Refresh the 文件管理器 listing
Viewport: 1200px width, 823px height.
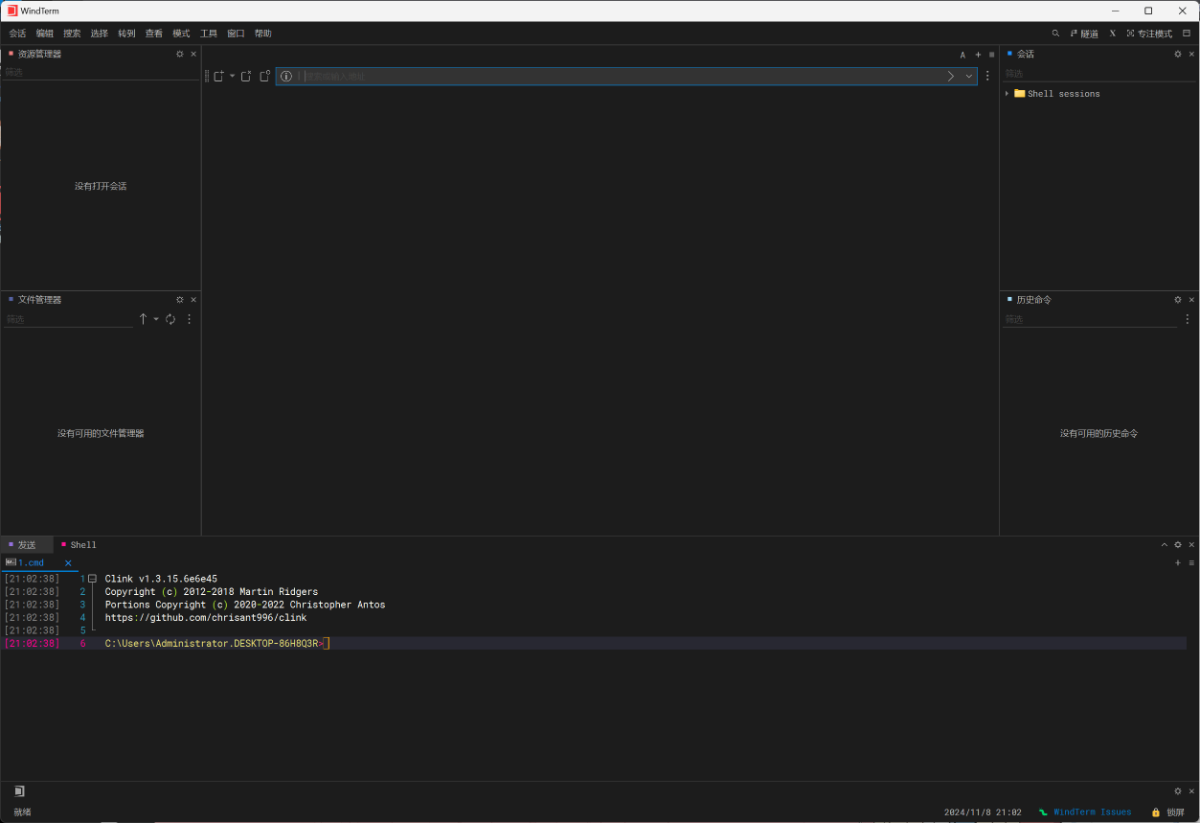pos(171,319)
